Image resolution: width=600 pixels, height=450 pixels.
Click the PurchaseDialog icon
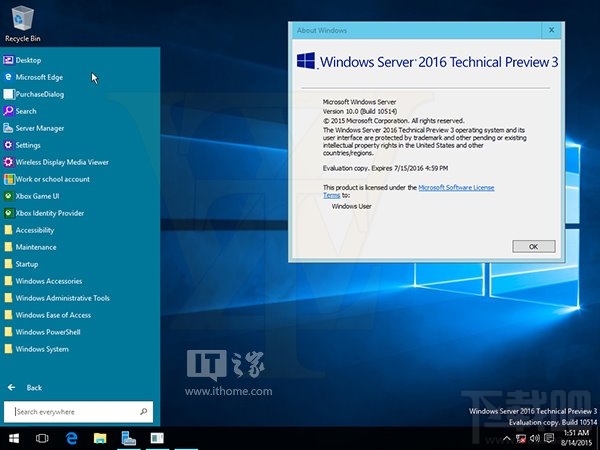tap(9, 94)
